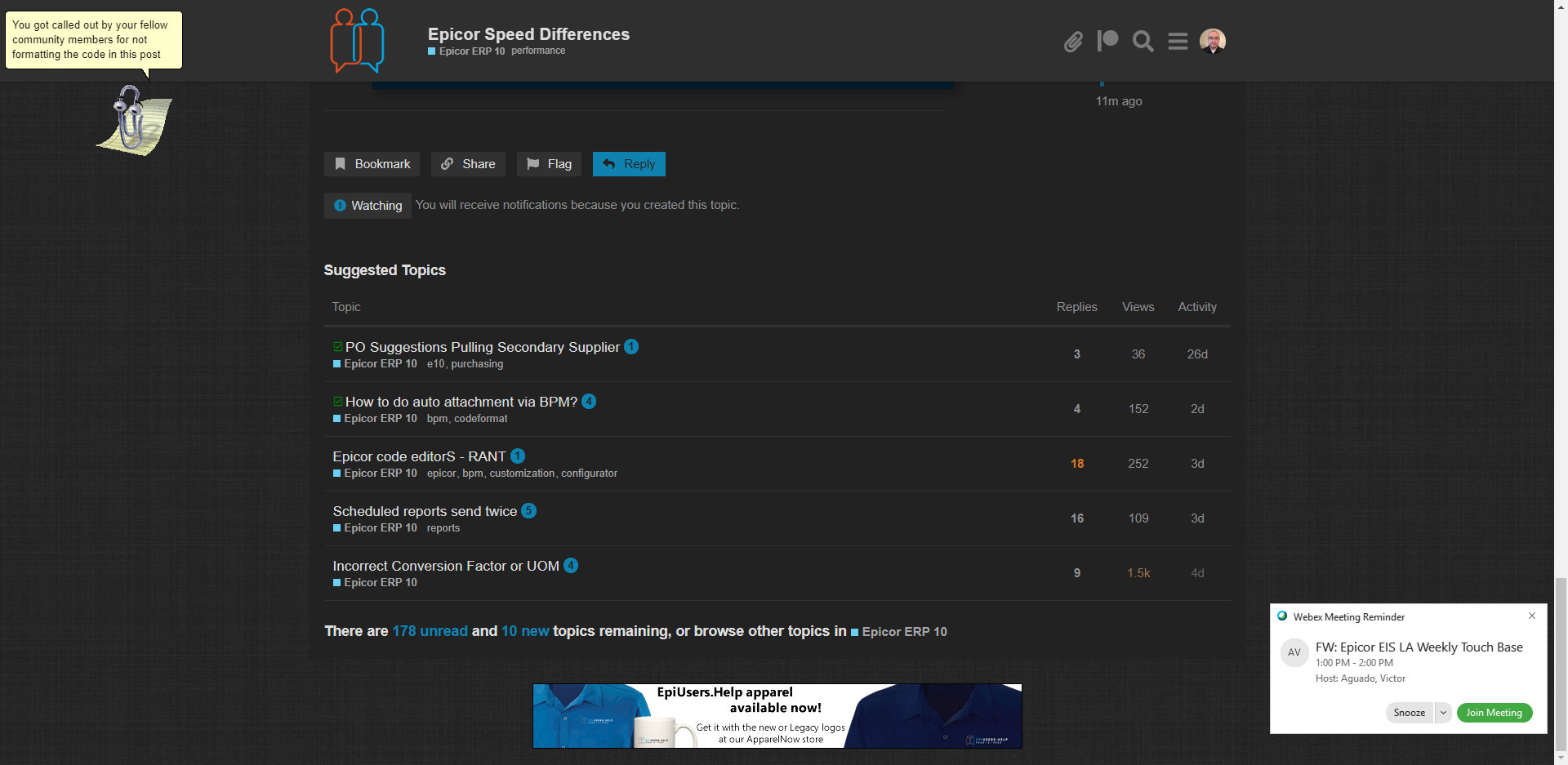
Task: Click Epicor ERP 10 category under Incorrect Conversion topic
Action: pos(375,583)
